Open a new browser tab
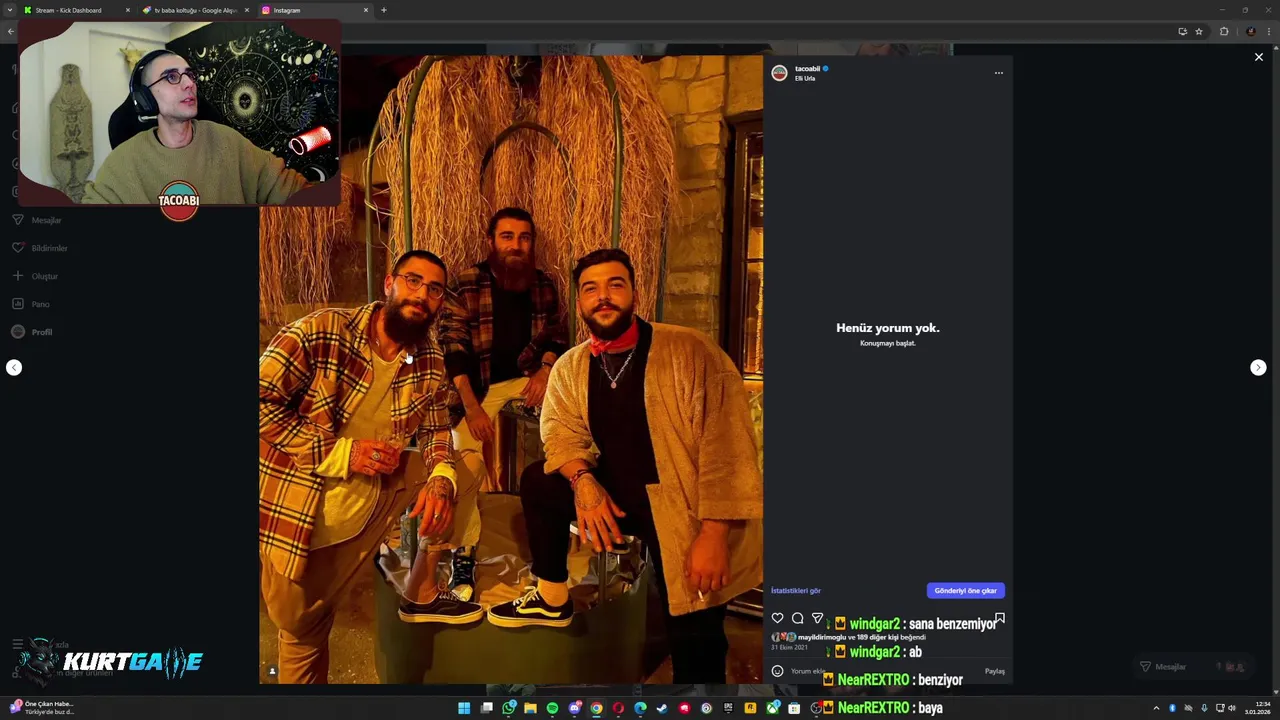Viewport: 1280px width, 720px height. pyautogui.click(x=384, y=10)
